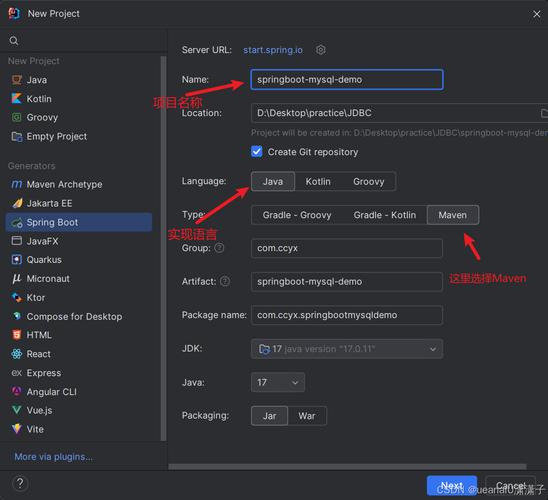The height and width of the screenshot is (500, 548).
Task: Click the Next button
Action: tap(452, 485)
